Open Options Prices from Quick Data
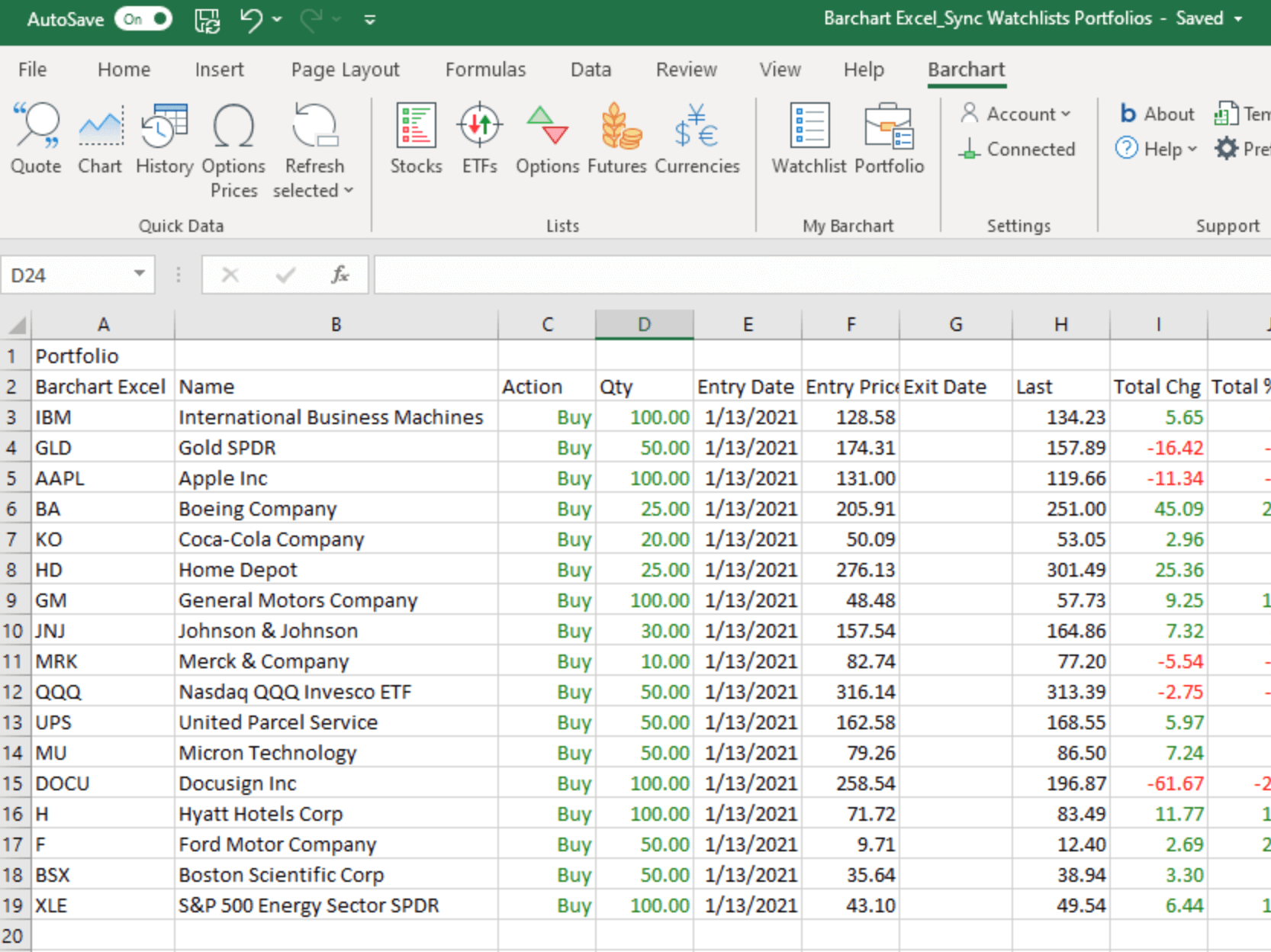 coord(233,150)
